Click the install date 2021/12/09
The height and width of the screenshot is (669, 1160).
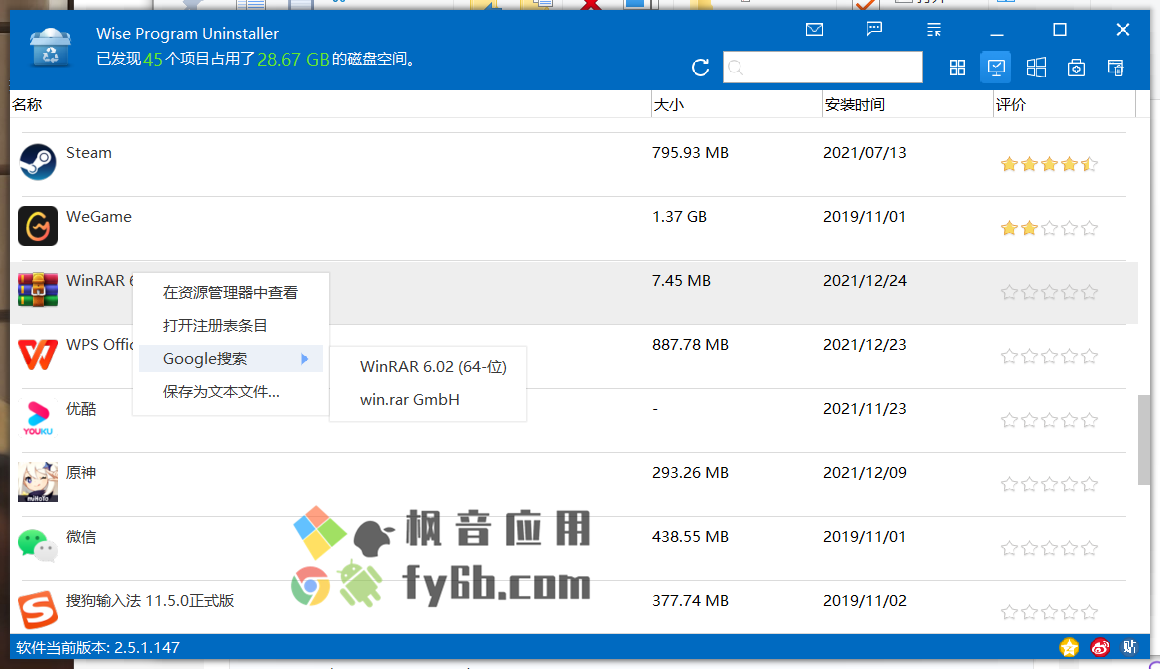point(865,472)
